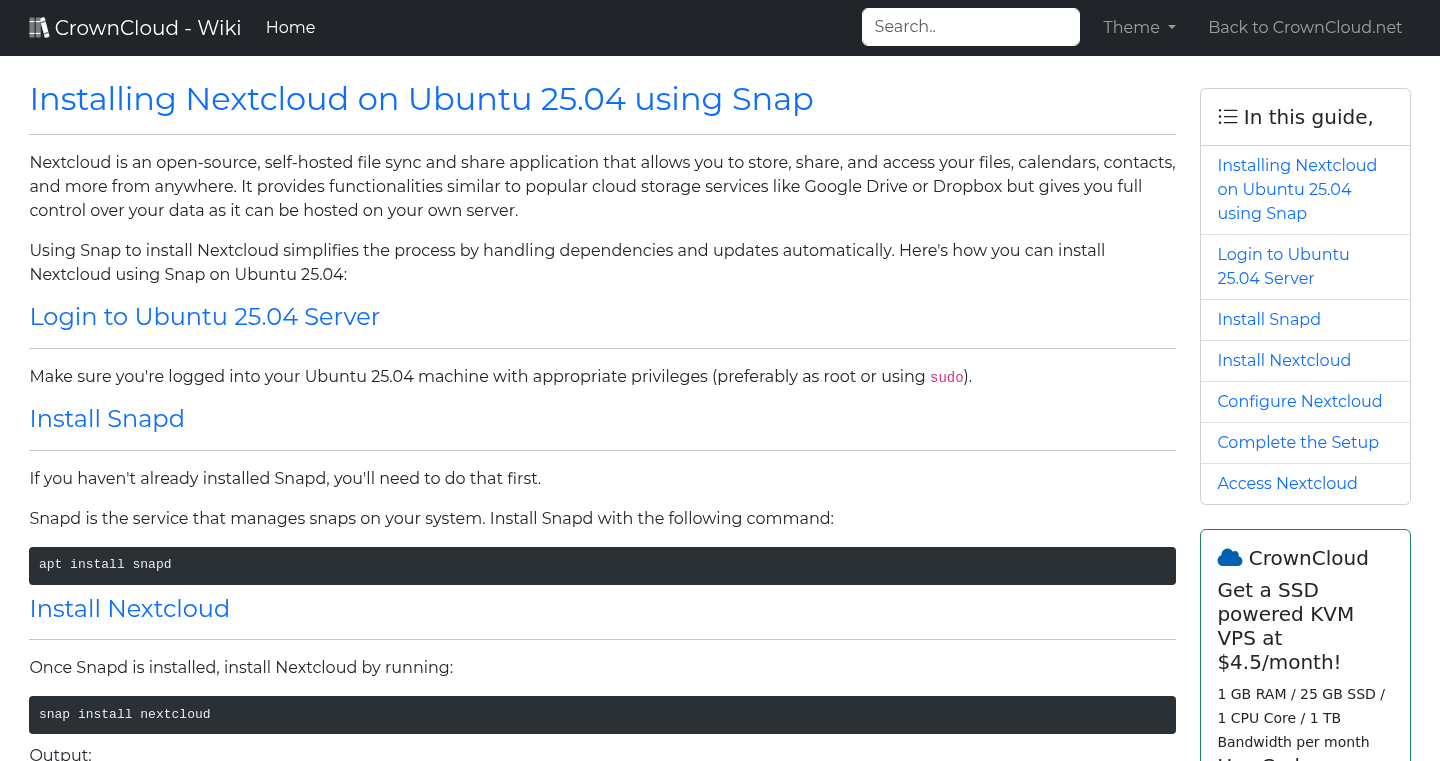Click the CrownCloud Wiki bookshelf logo icon
1440x761 pixels.
(x=39, y=26)
